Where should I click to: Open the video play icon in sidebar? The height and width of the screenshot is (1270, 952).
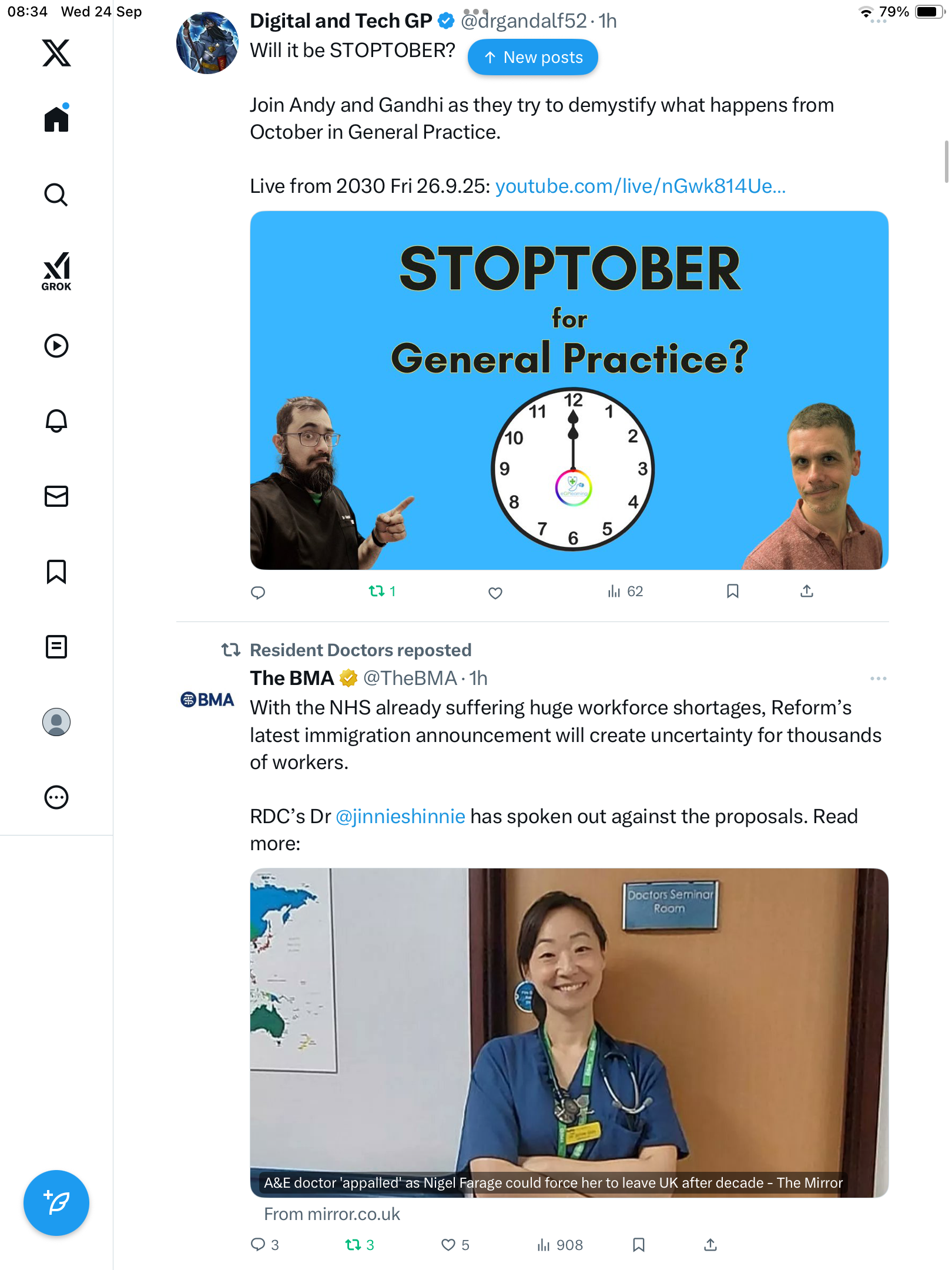coord(56,346)
